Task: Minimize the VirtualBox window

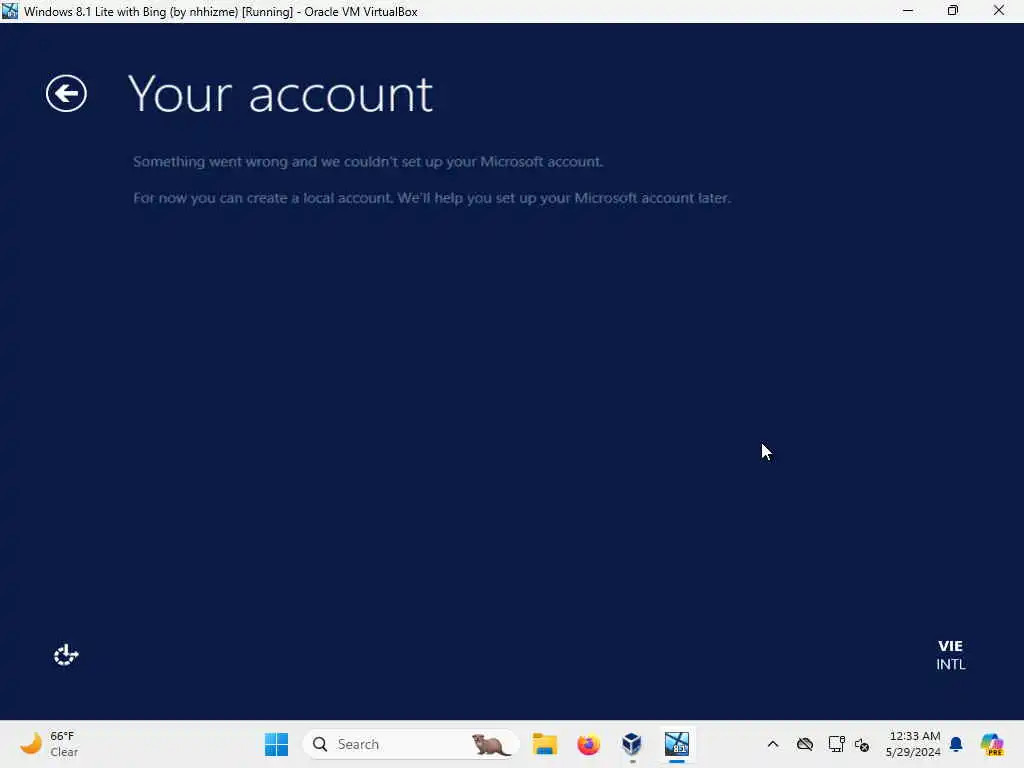Action: click(908, 11)
